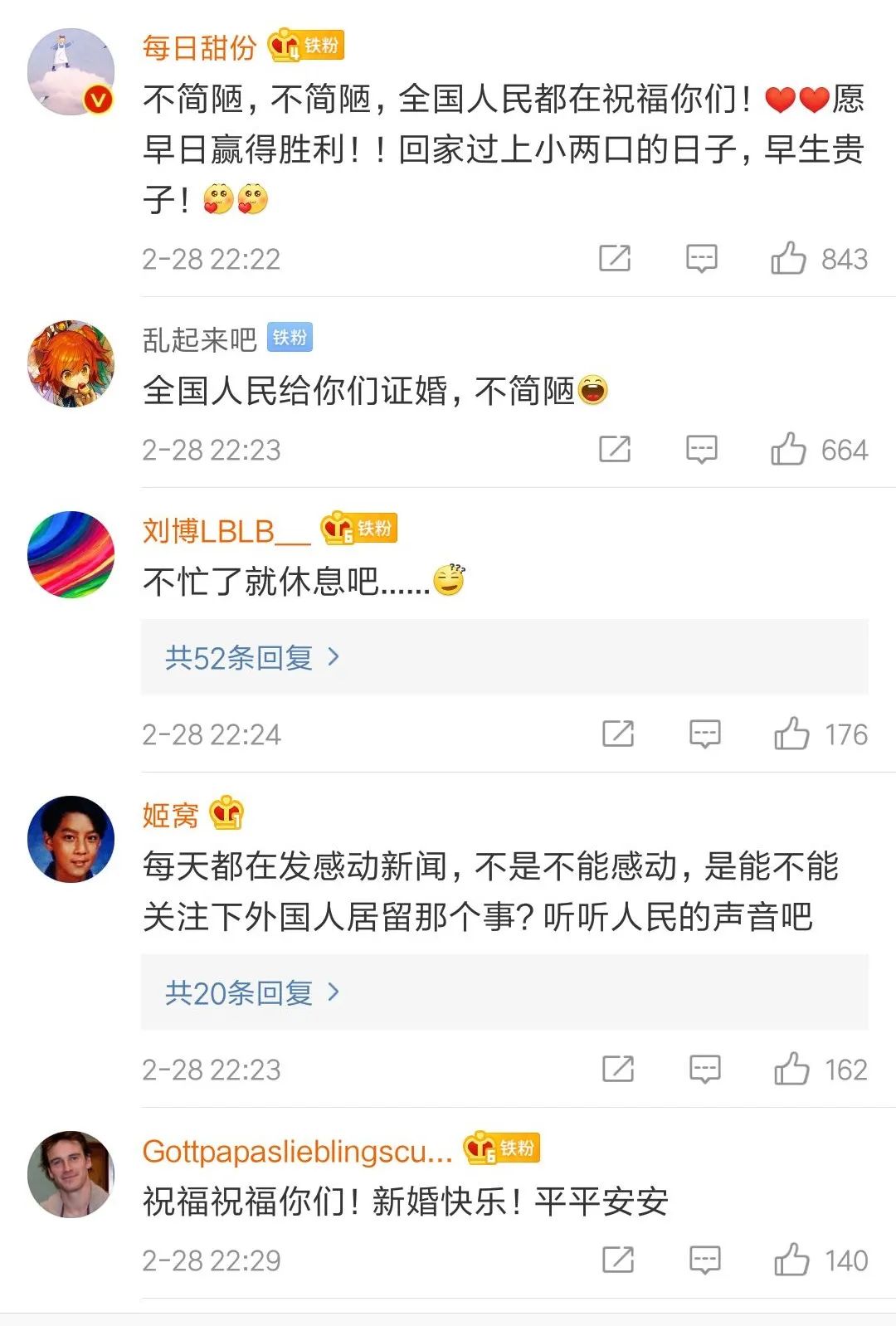Repost 每日甜份's comment using the share icon
This screenshot has height=1326, width=896.
click(x=615, y=258)
